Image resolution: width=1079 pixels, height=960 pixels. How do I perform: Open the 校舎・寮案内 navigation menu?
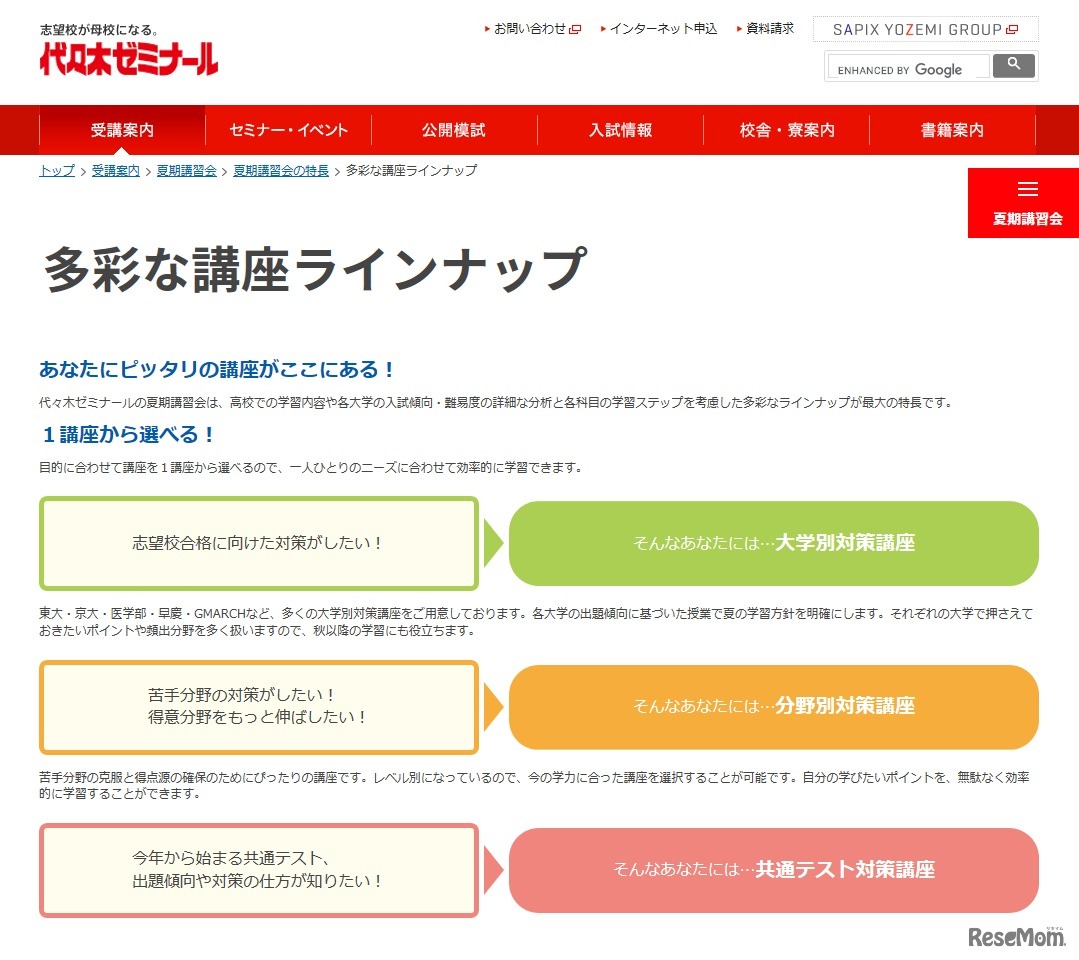pos(786,129)
